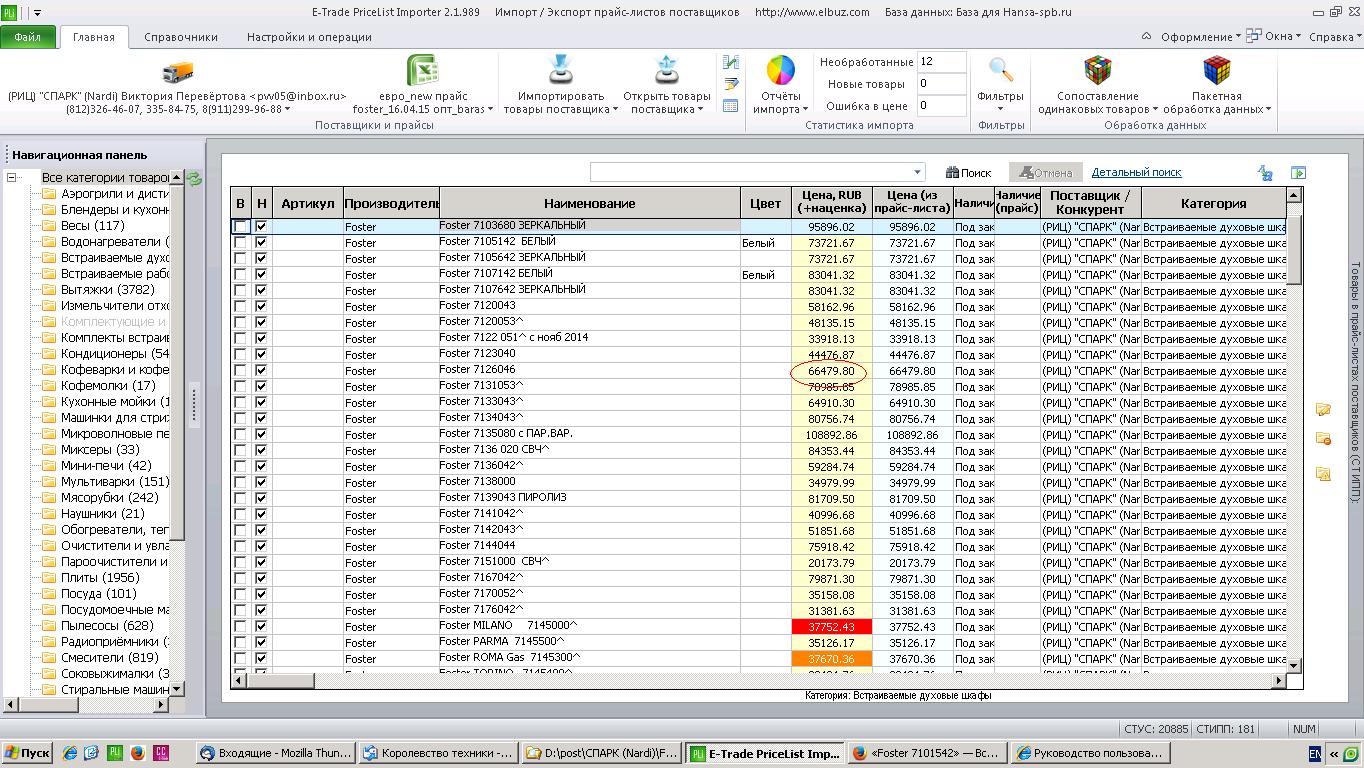1364x768 pixels.
Task: Click the Отмена button
Action: [x=1045, y=173]
